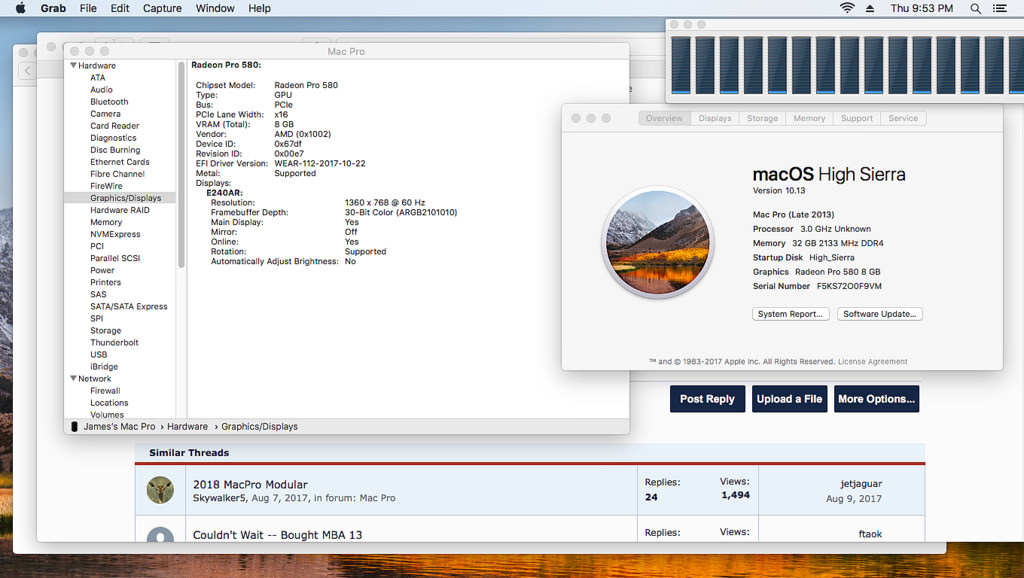Select Thunderbolt in the sidebar
The height and width of the screenshot is (578, 1024).
pos(114,343)
